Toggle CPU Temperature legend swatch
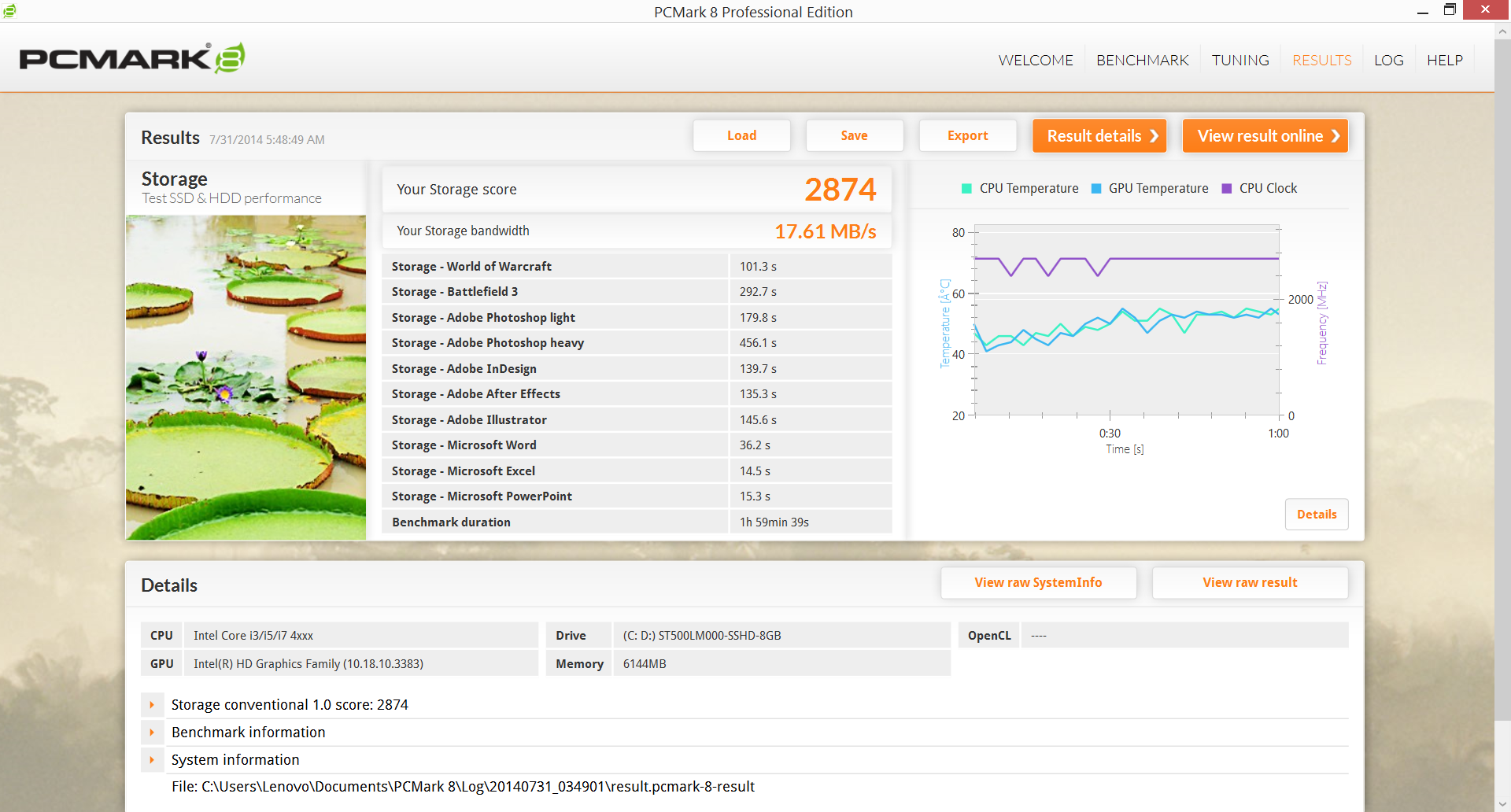This screenshot has width=1511, height=812. click(966, 189)
